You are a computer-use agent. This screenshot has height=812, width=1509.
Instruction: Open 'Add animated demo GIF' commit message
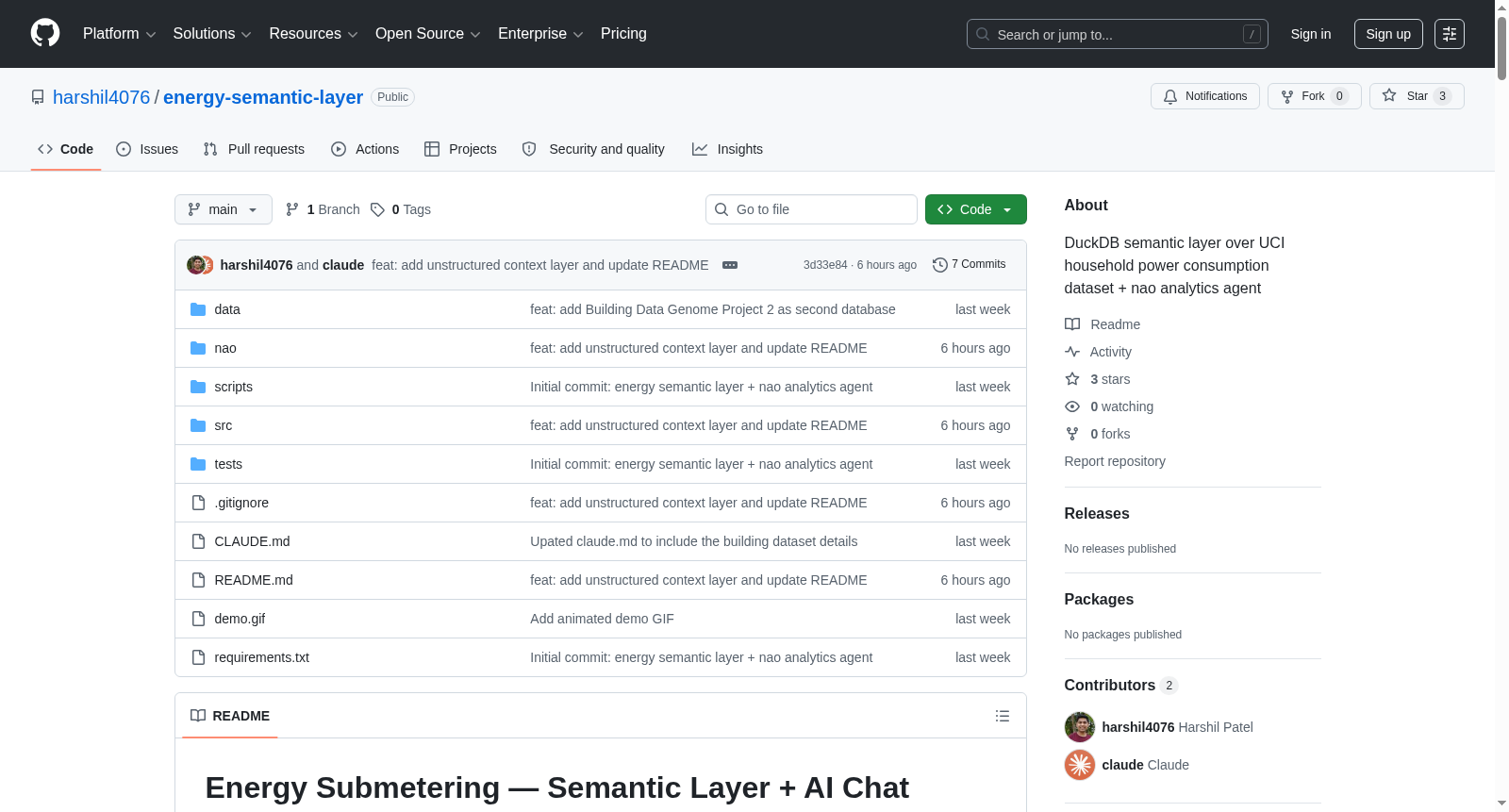602,619
